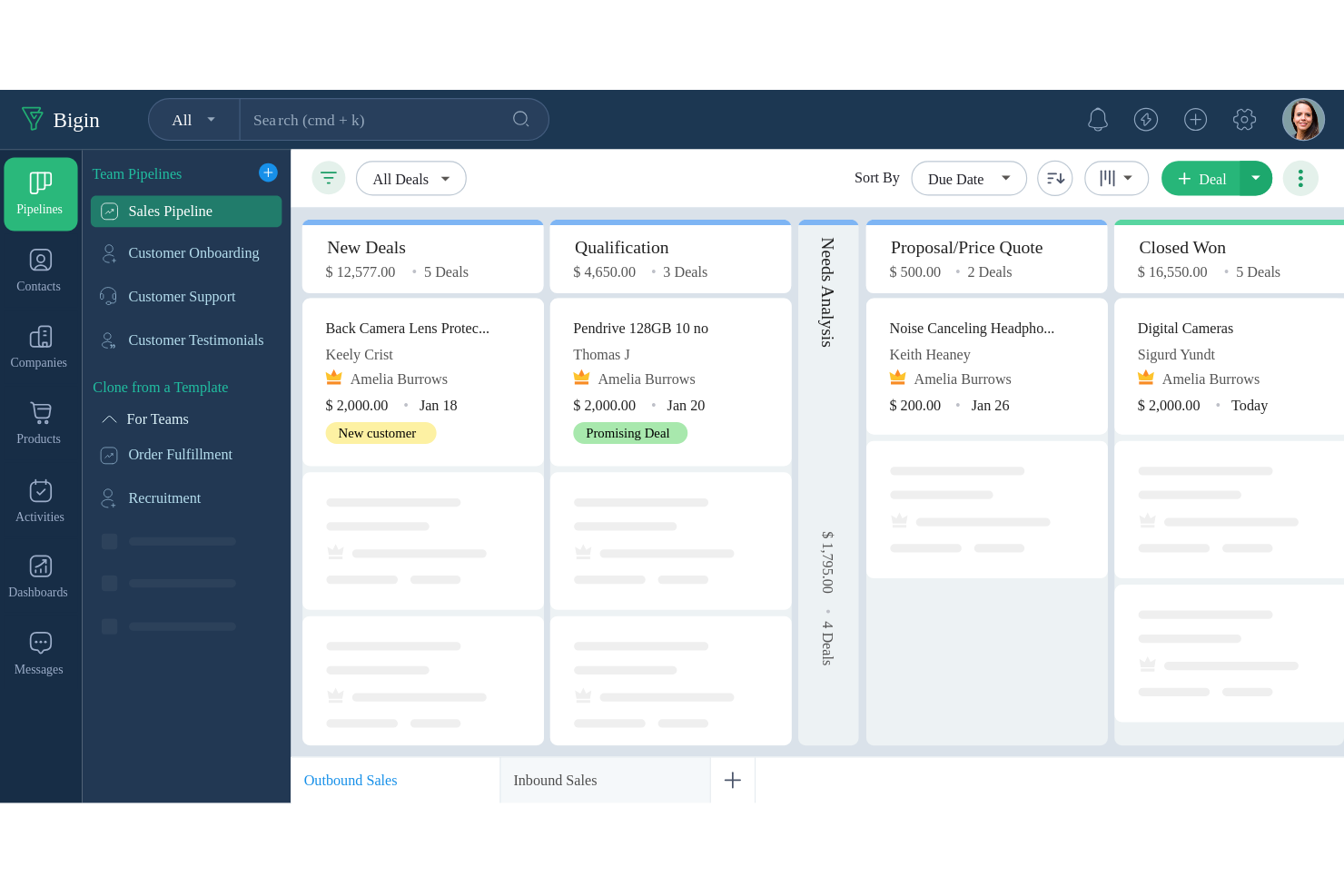Image resolution: width=1344 pixels, height=896 pixels.
Task: Open Companies from the left sidebar
Action: 40,346
